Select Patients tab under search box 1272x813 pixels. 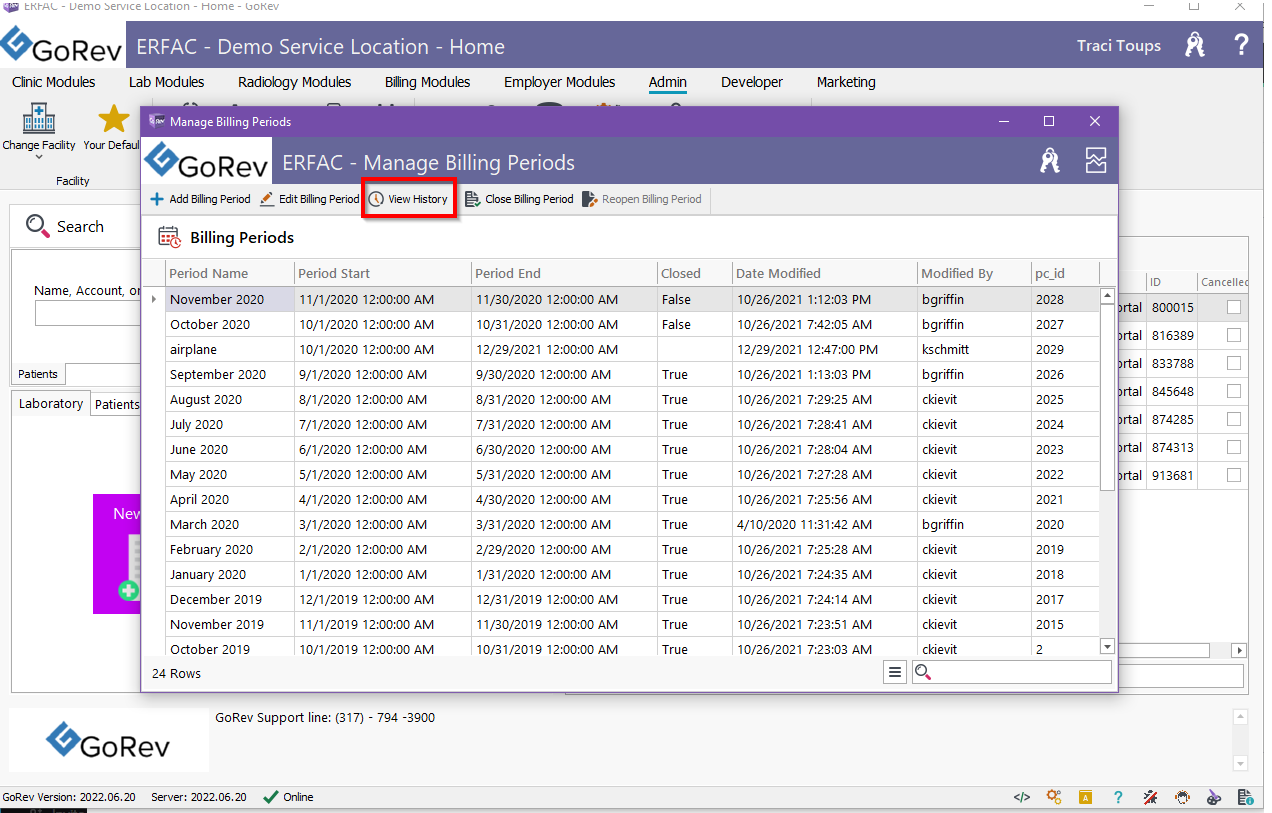pos(39,374)
